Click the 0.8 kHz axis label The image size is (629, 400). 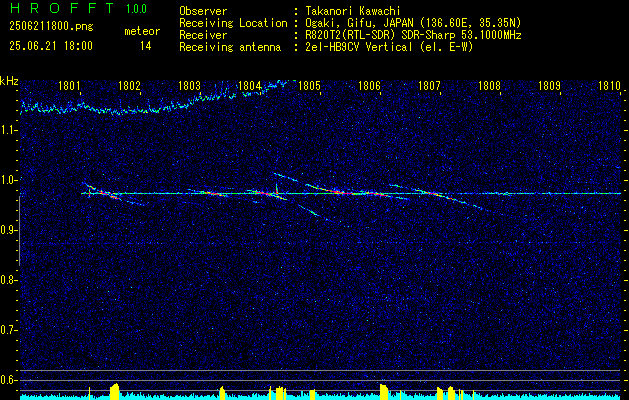click(8, 280)
